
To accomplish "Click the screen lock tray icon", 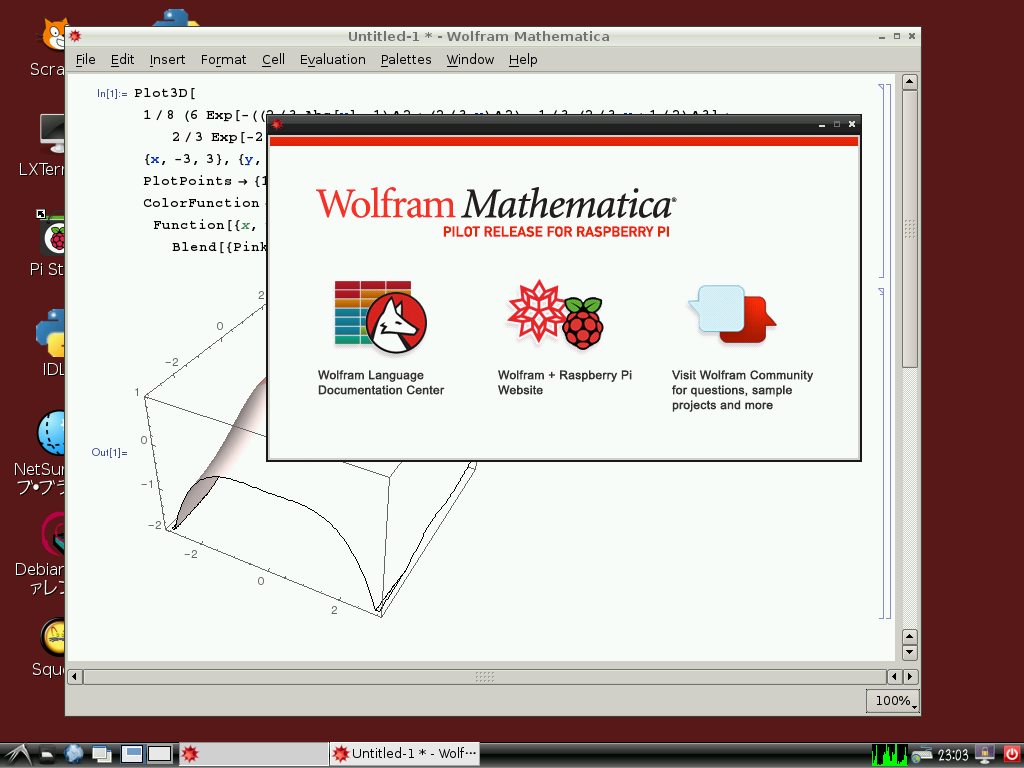I will 984,755.
